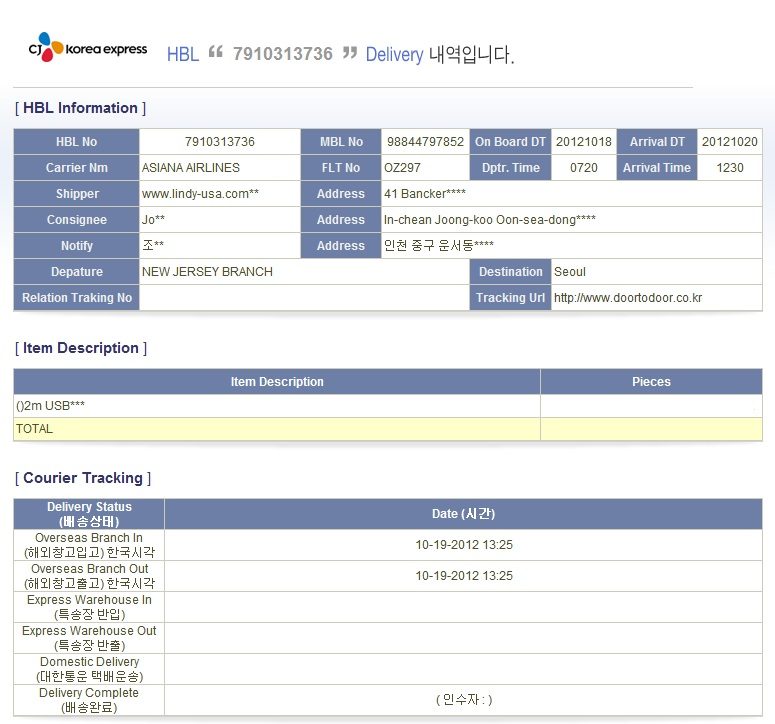Click the Delivery Status (배송상태) column header
Viewport: 775px width, 724px height.
(x=89, y=514)
